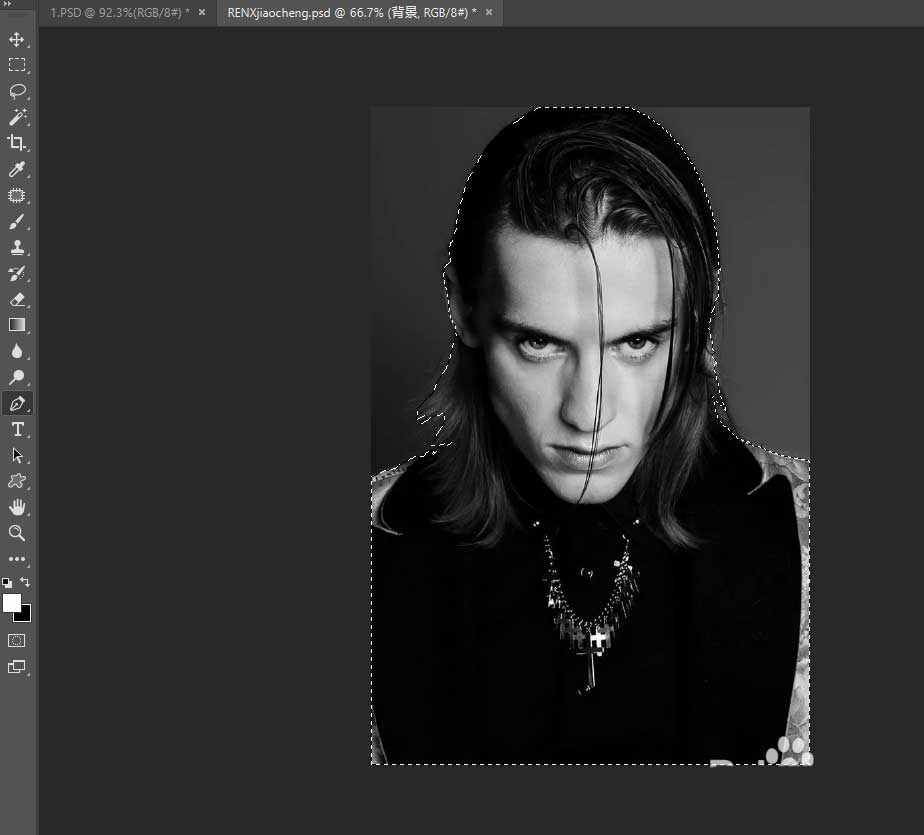Viewport: 924px width, 835px height.
Task: Select the Zoom tool
Action: [x=16, y=533]
